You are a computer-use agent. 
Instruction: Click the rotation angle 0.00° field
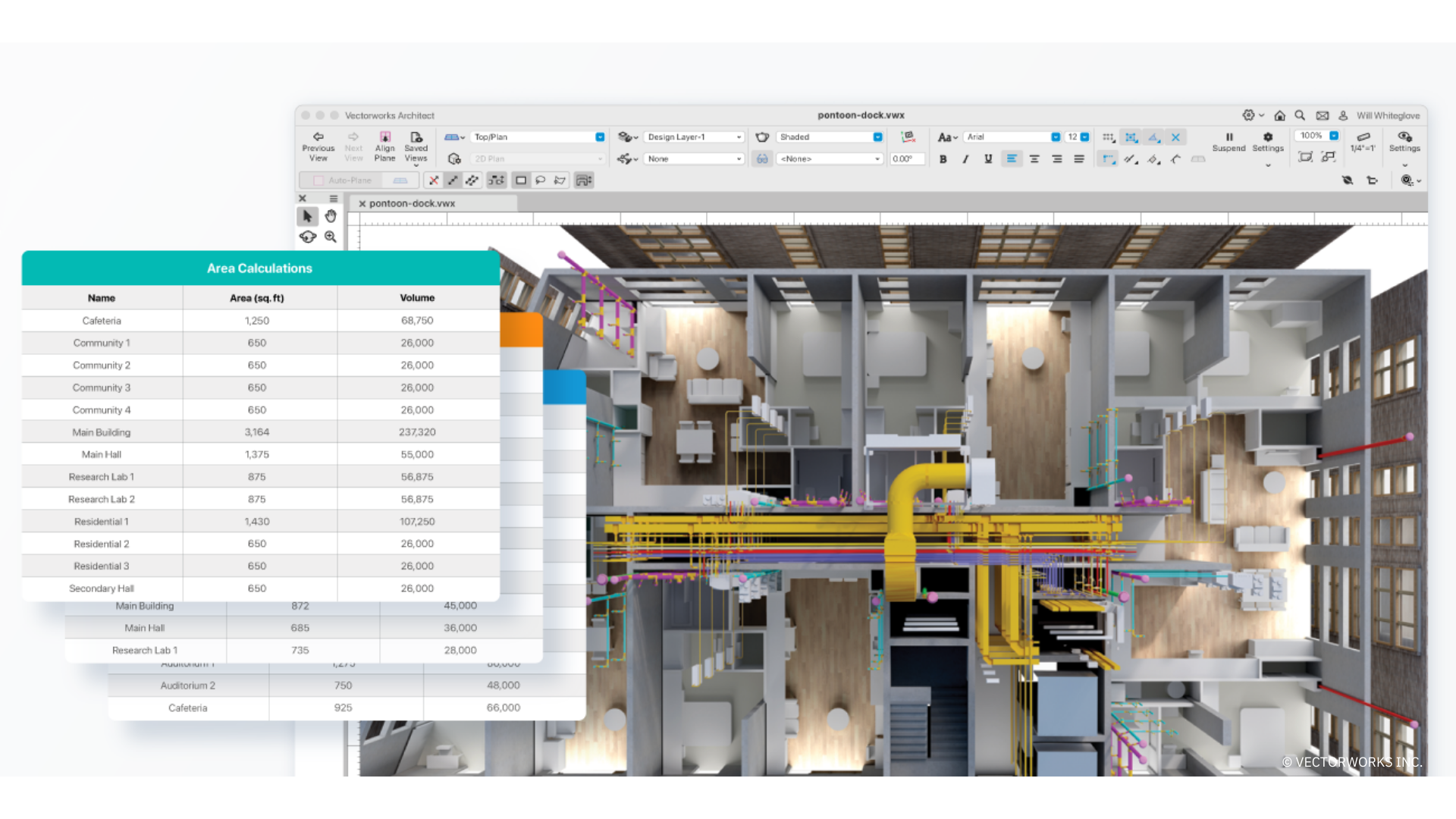pyautogui.click(x=907, y=159)
